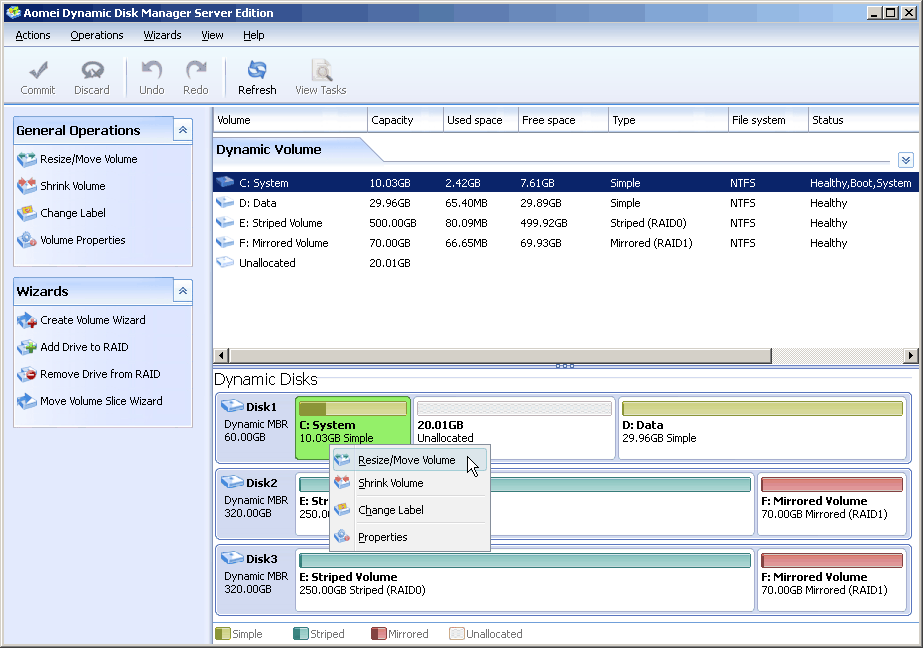923x648 pixels.
Task: Collapse the Wizards panel
Action: pos(182,290)
